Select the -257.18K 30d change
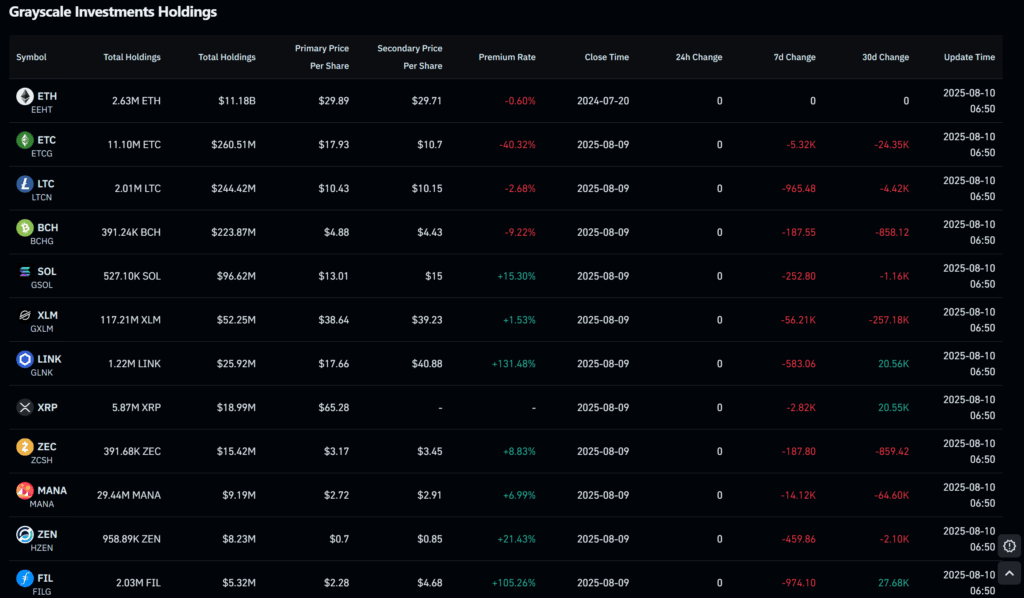1024x598 pixels. point(889,320)
